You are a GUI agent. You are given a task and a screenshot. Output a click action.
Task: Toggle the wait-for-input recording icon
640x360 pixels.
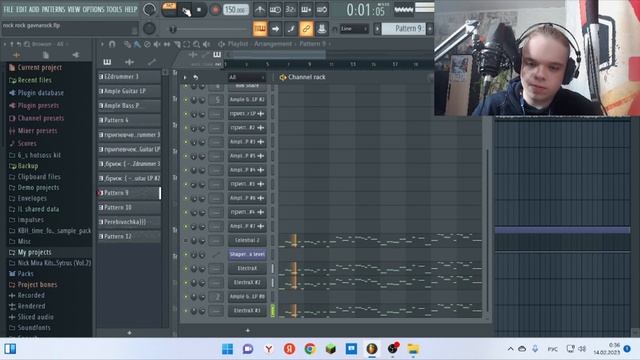coord(275,9)
